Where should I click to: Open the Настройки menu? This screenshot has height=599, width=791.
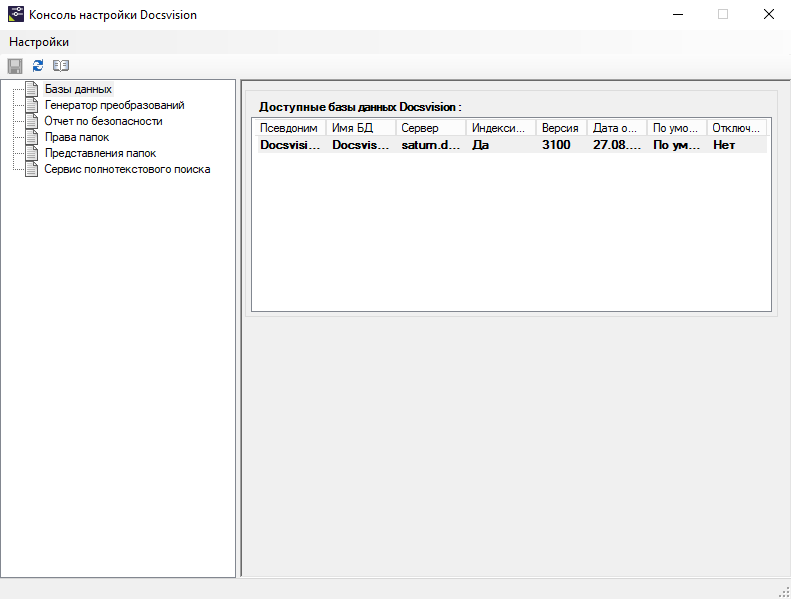(x=39, y=42)
